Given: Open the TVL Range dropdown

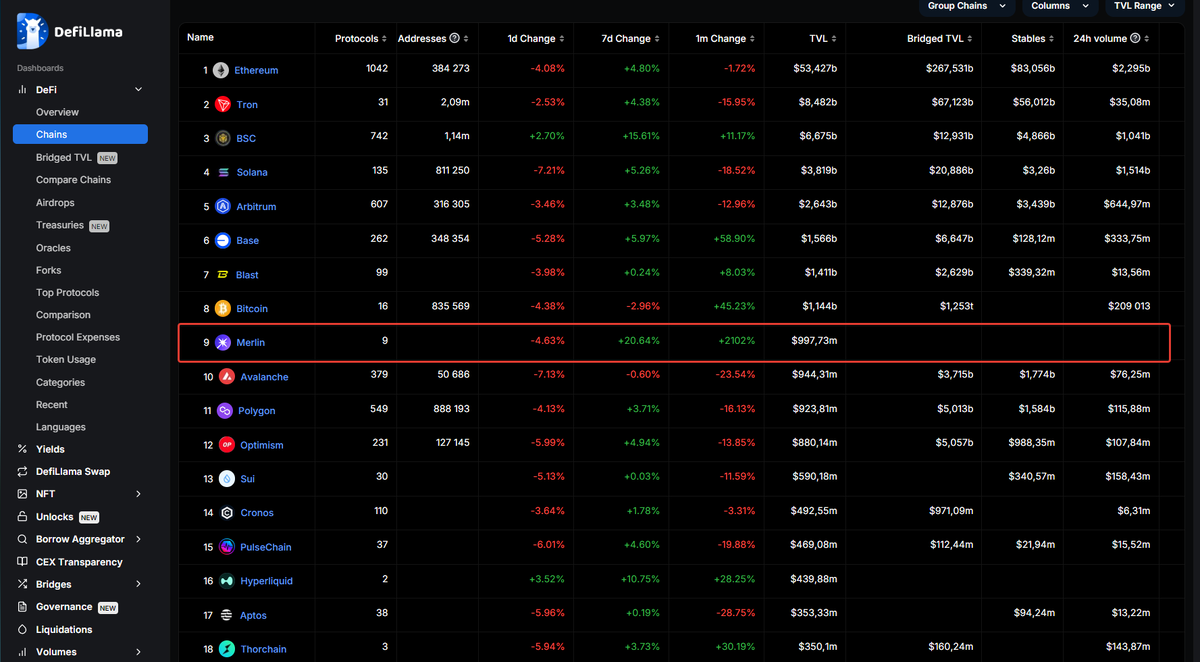Looking at the screenshot, I should pos(1143,6).
